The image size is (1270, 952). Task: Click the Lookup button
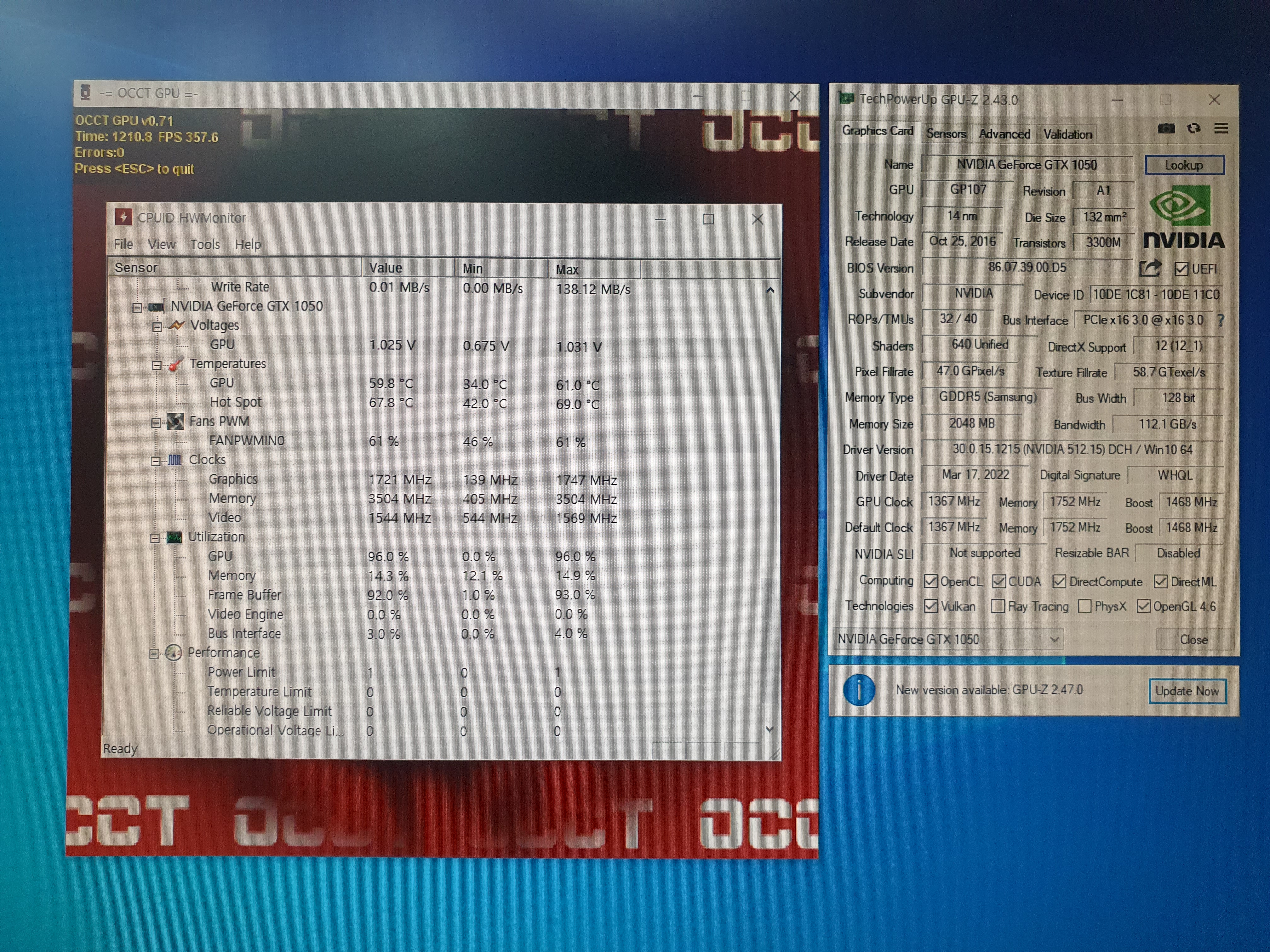pos(1184,165)
